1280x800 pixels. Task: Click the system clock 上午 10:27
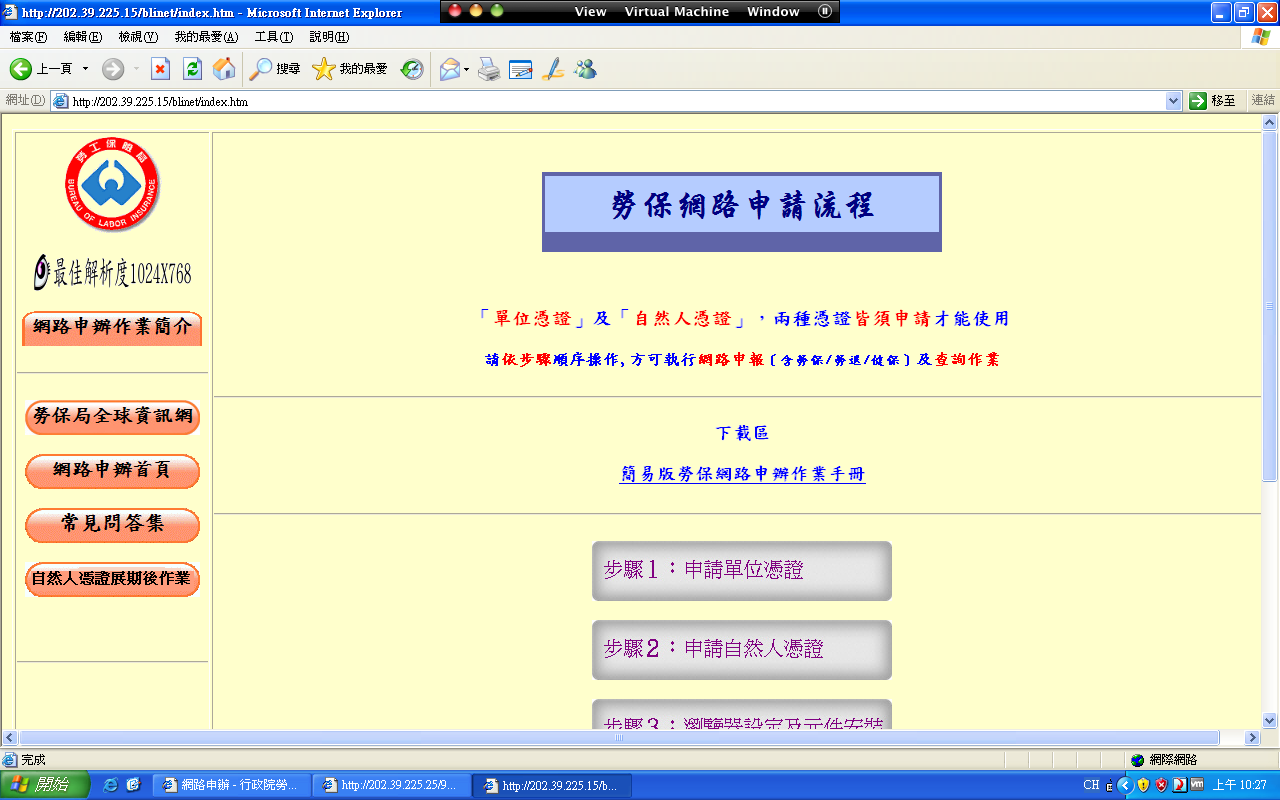pyautogui.click(x=1240, y=785)
